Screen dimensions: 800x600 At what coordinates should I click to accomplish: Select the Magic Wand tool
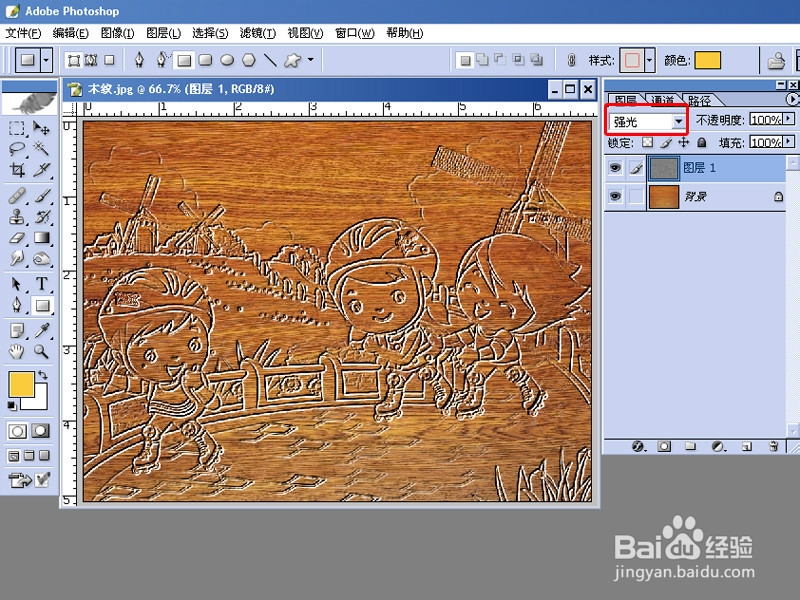pos(41,148)
